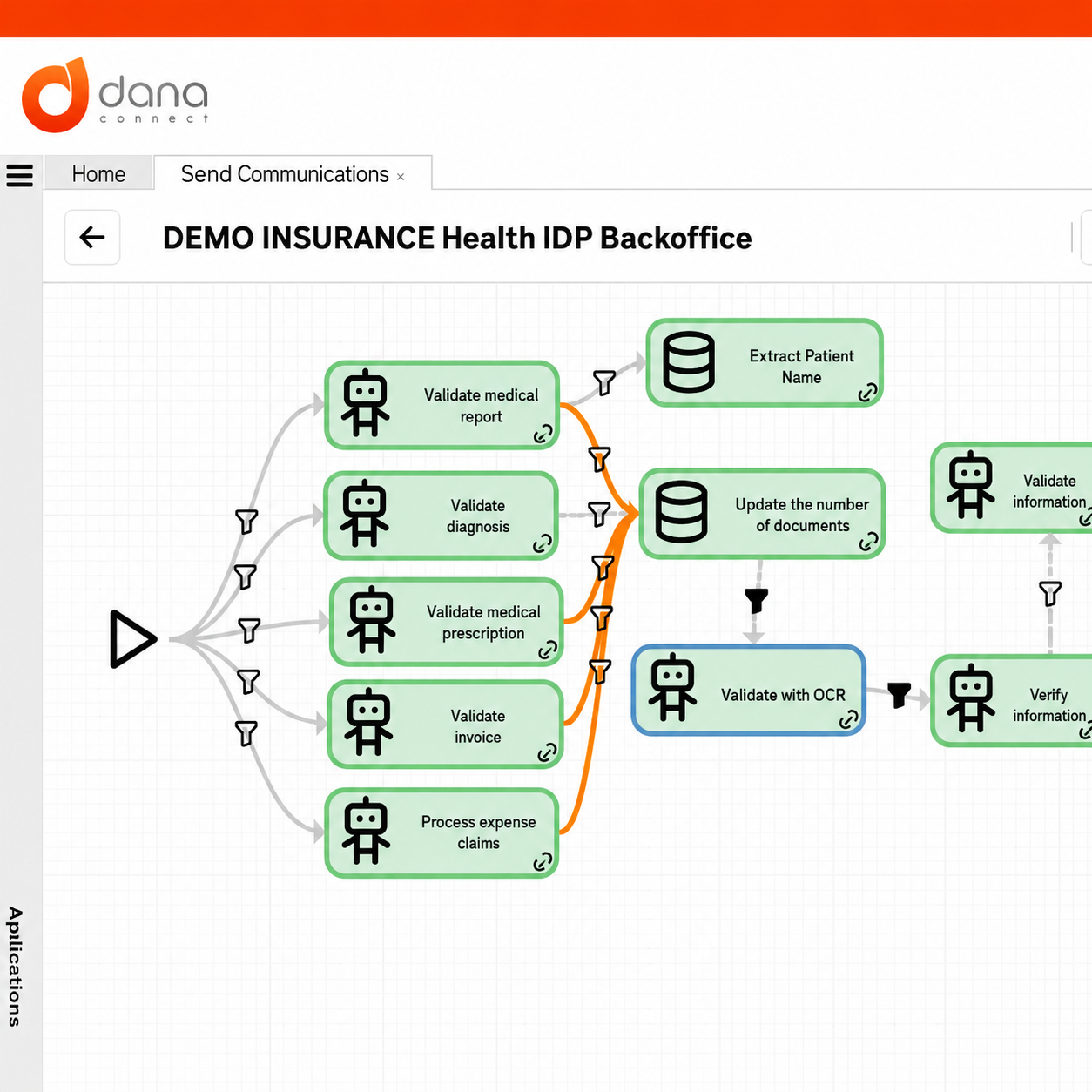Image resolution: width=1092 pixels, height=1092 pixels.
Task: Click filter icon leading to Extract Patient Name
Action: pyautogui.click(x=604, y=382)
